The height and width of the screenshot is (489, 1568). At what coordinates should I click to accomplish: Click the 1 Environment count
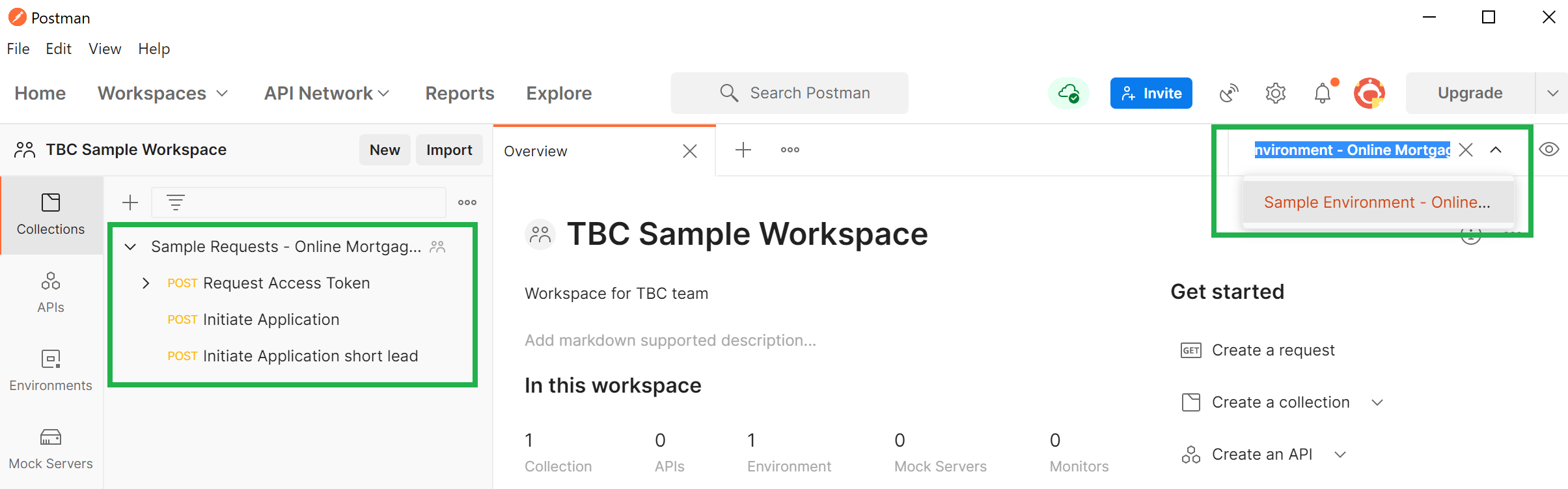(x=789, y=453)
